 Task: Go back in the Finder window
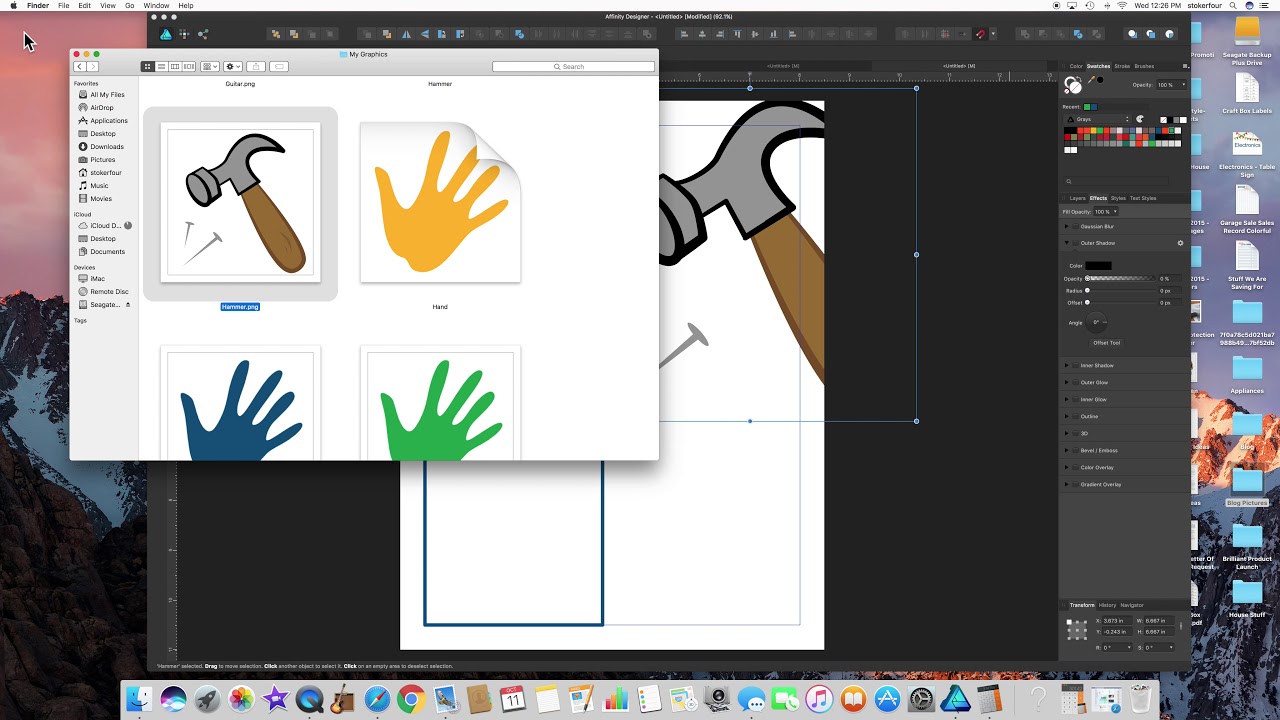(x=79, y=67)
